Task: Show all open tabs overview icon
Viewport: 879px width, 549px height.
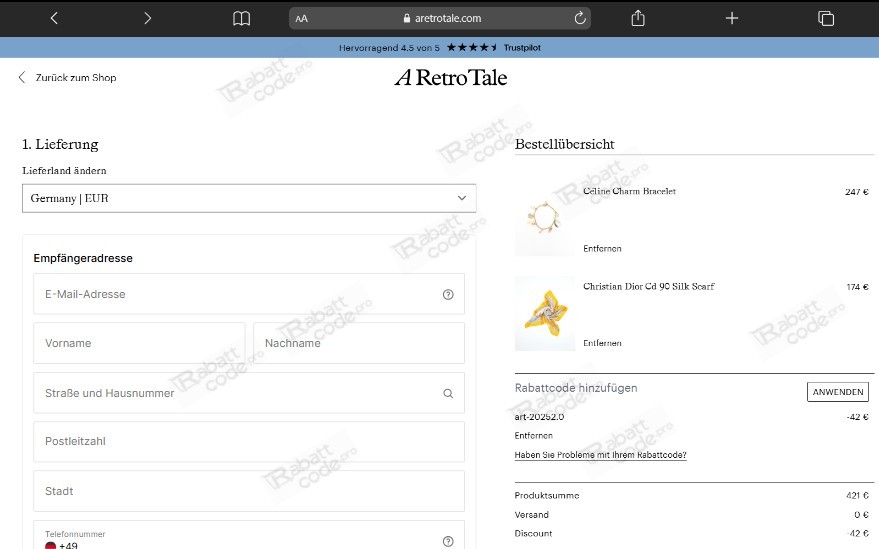Action: point(826,18)
